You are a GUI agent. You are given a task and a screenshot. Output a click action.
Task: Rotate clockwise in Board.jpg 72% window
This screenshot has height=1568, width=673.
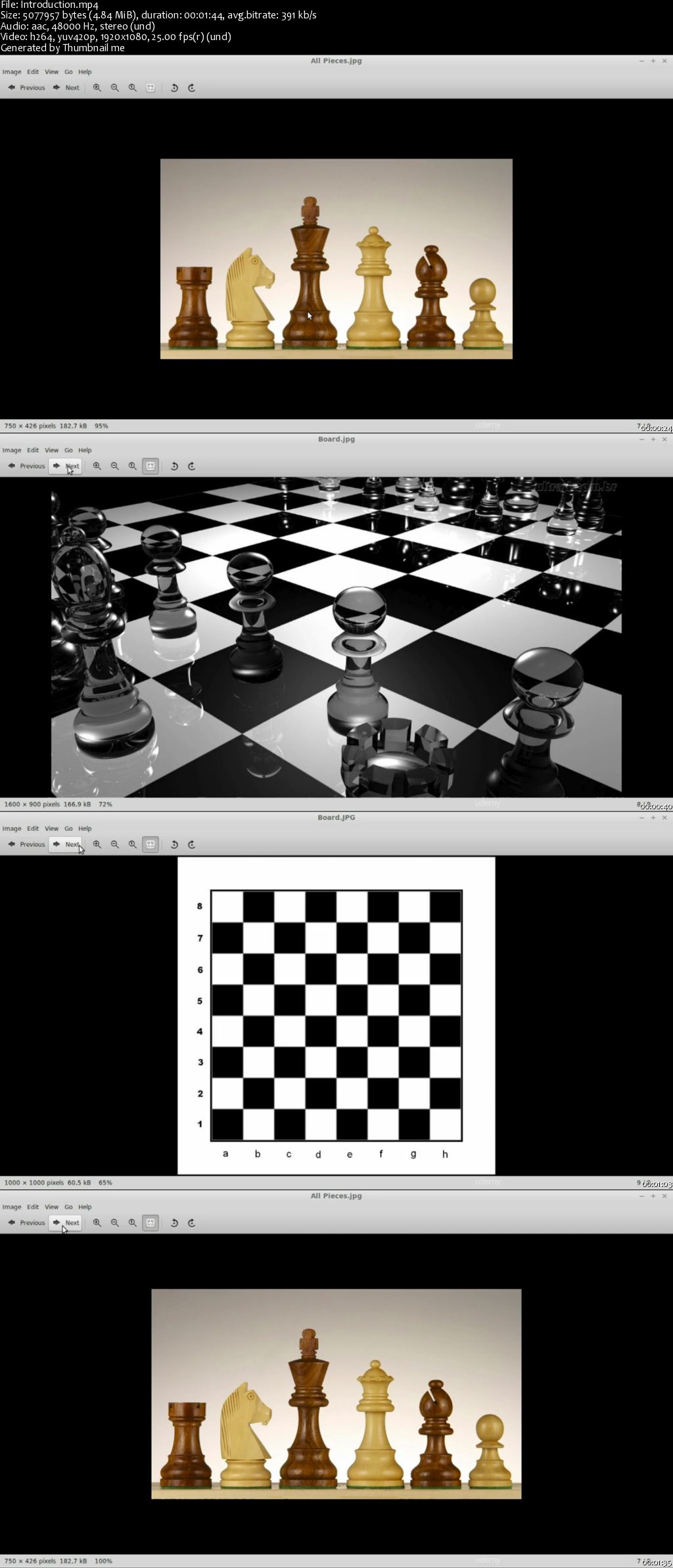tap(192, 466)
